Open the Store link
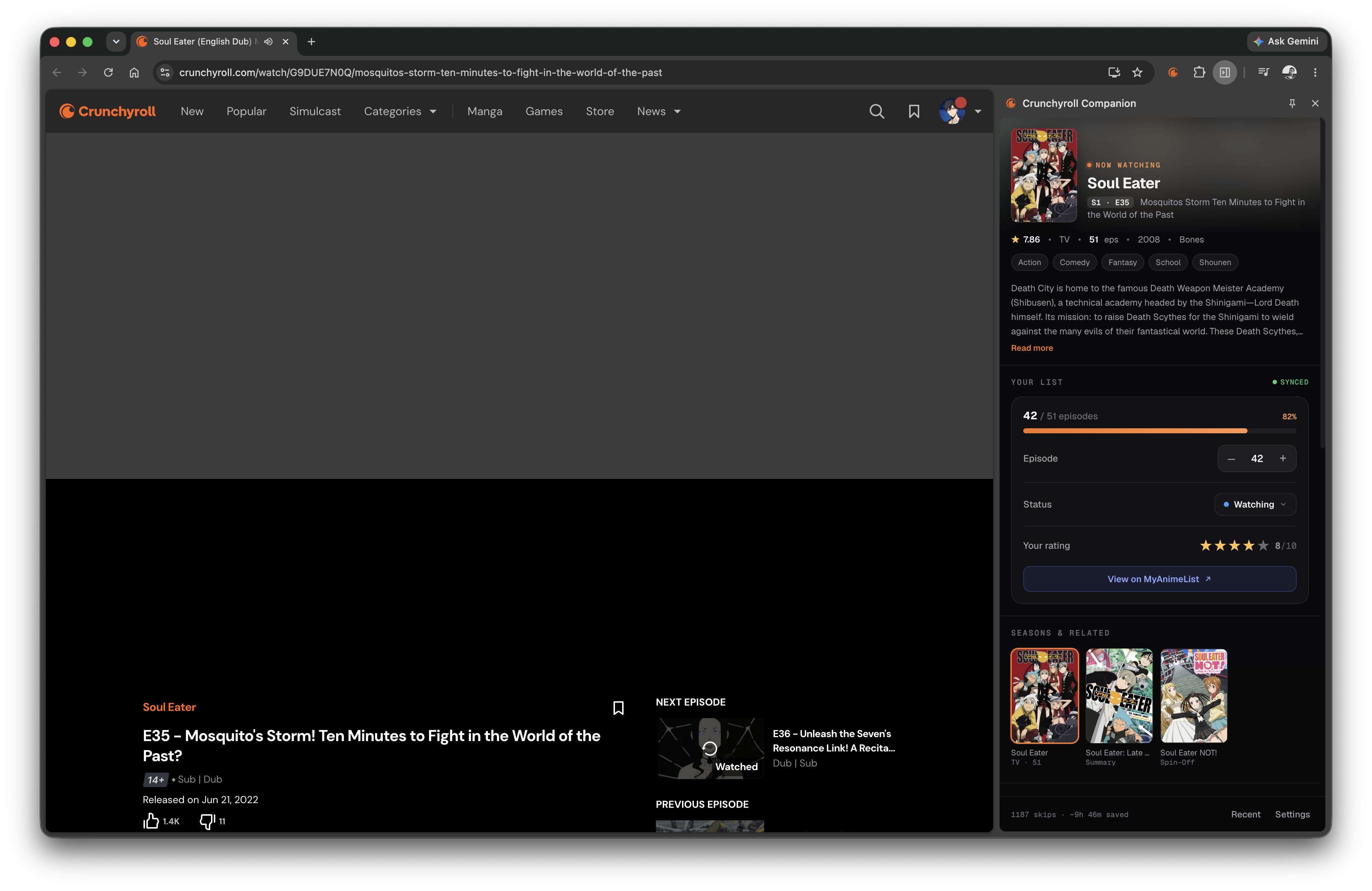Image resolution: width=1372 pixels, height=891 pixels. point(600,111)
